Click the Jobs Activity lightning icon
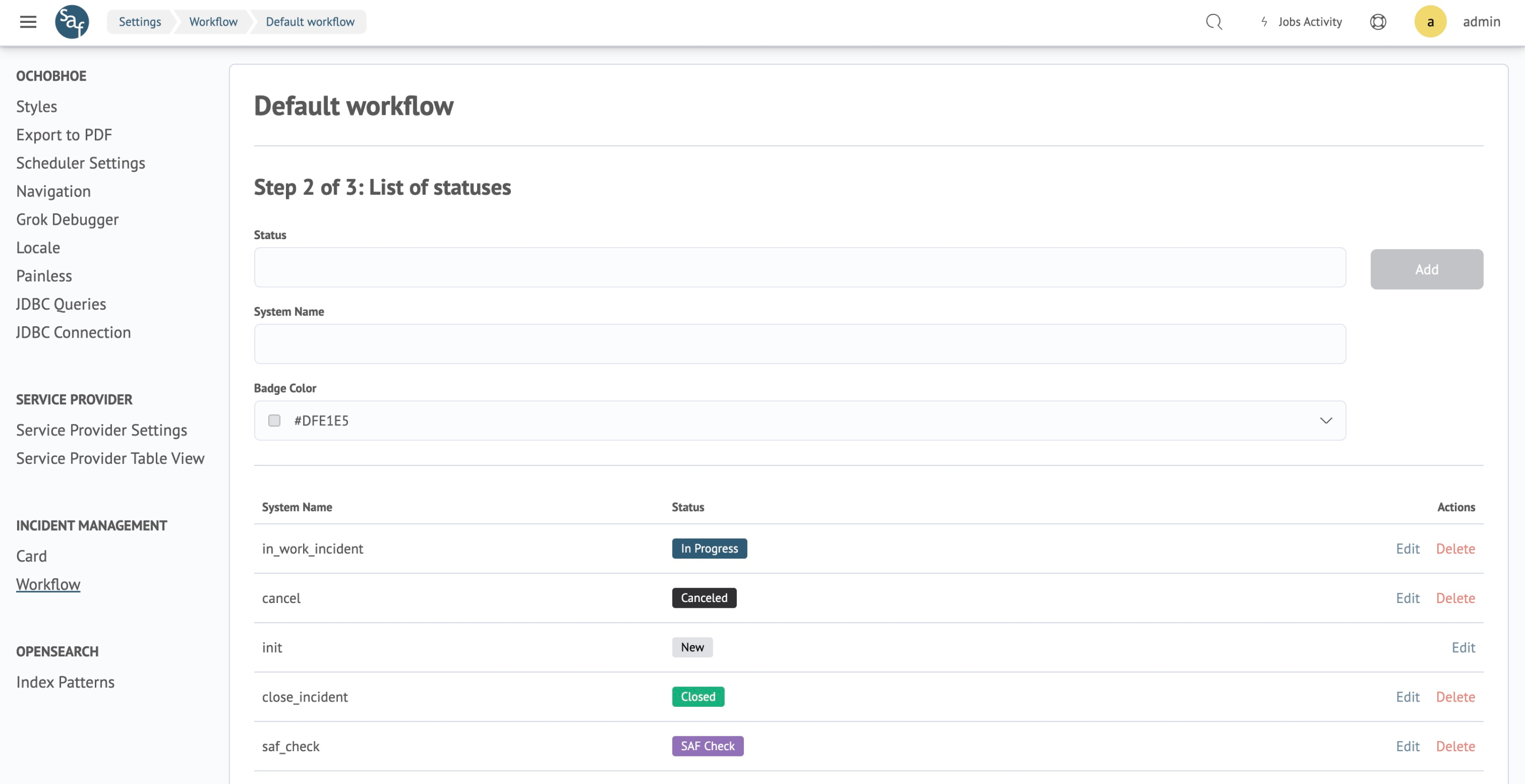The width and height of the screenshot is (1525, 784). click(x=1264, y=22)
